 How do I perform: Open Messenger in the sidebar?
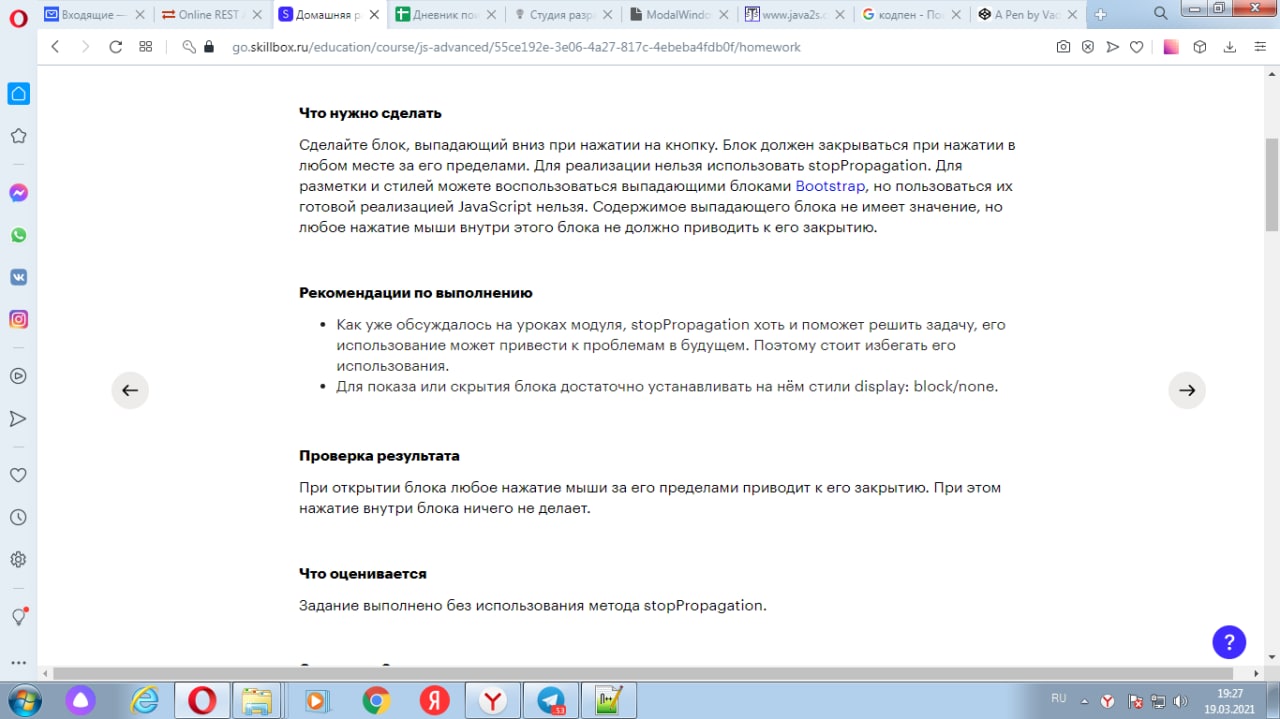coord(18,193)
